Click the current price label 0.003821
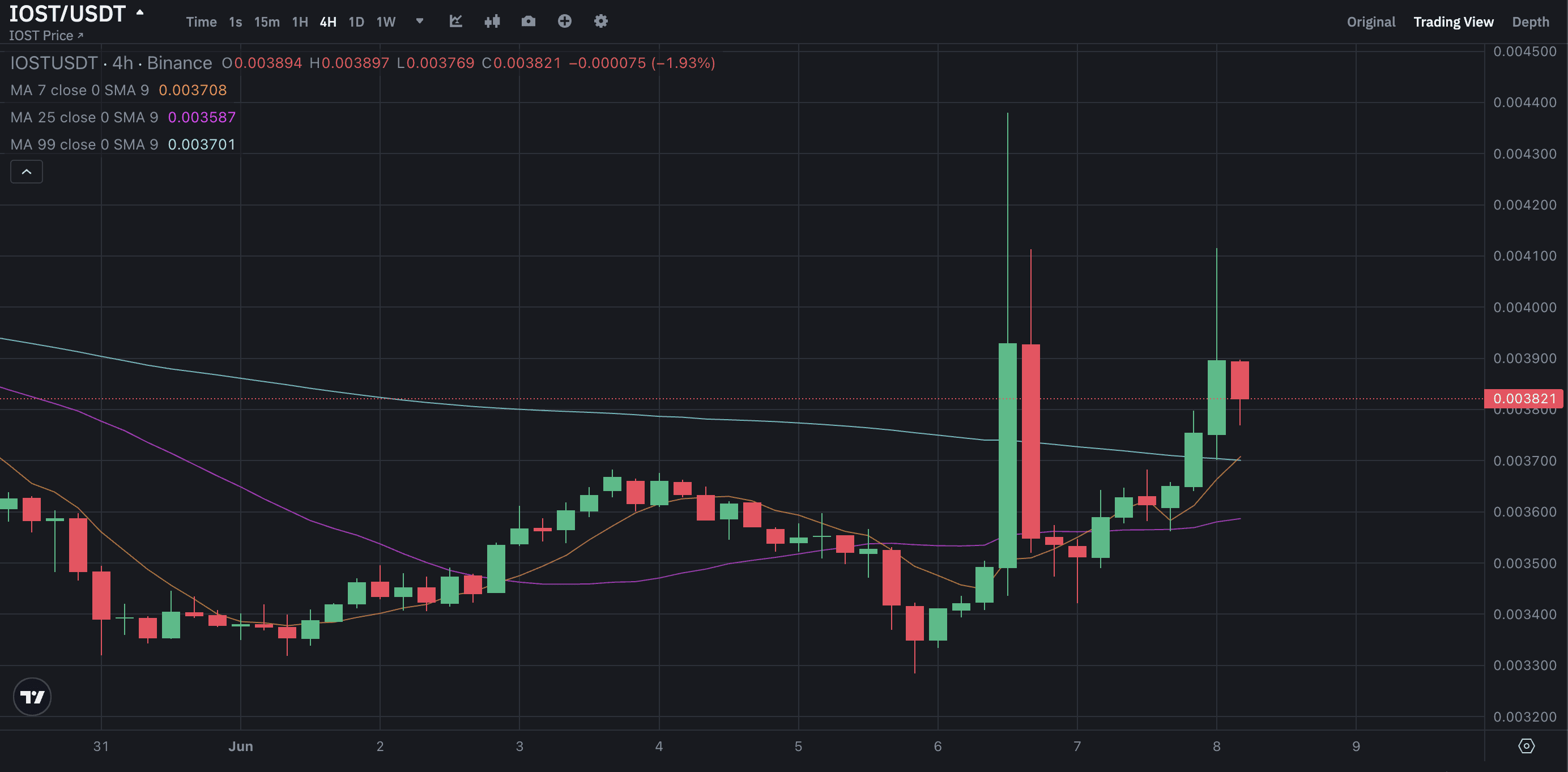The image size is (1568, 772). pyautogui.click(x=1524, y=399)
